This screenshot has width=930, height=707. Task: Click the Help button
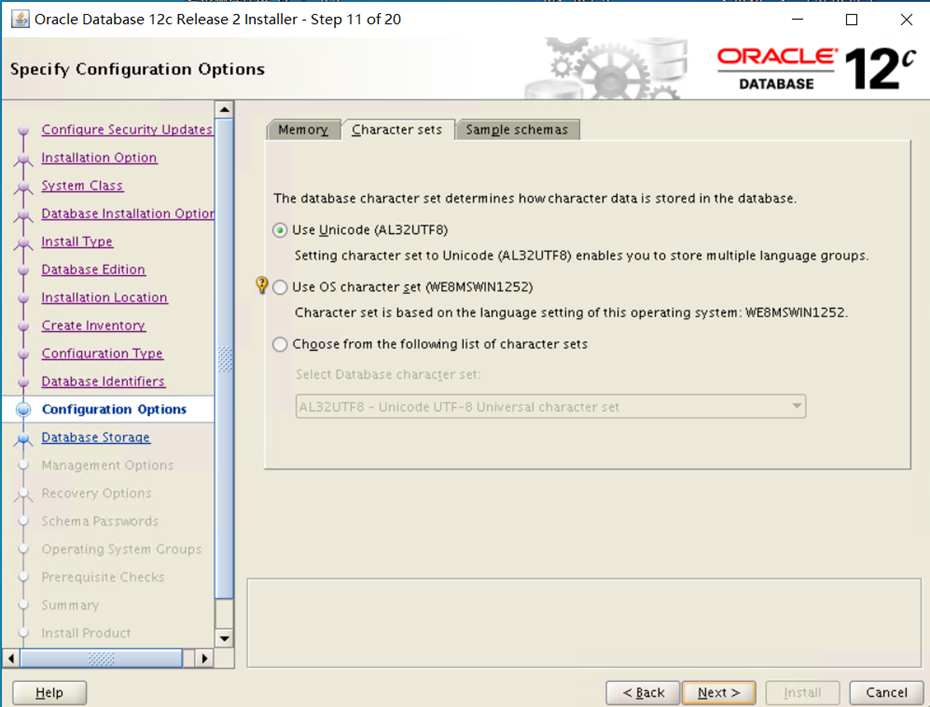click(x=49, y=692)
